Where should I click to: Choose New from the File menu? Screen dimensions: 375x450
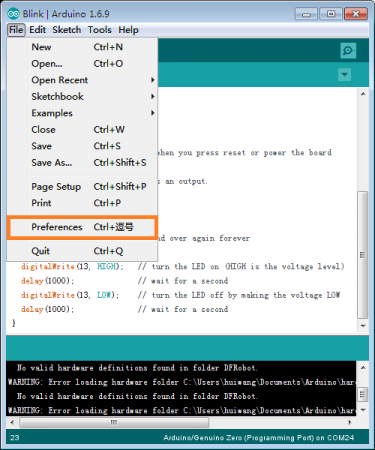(82, 47)
